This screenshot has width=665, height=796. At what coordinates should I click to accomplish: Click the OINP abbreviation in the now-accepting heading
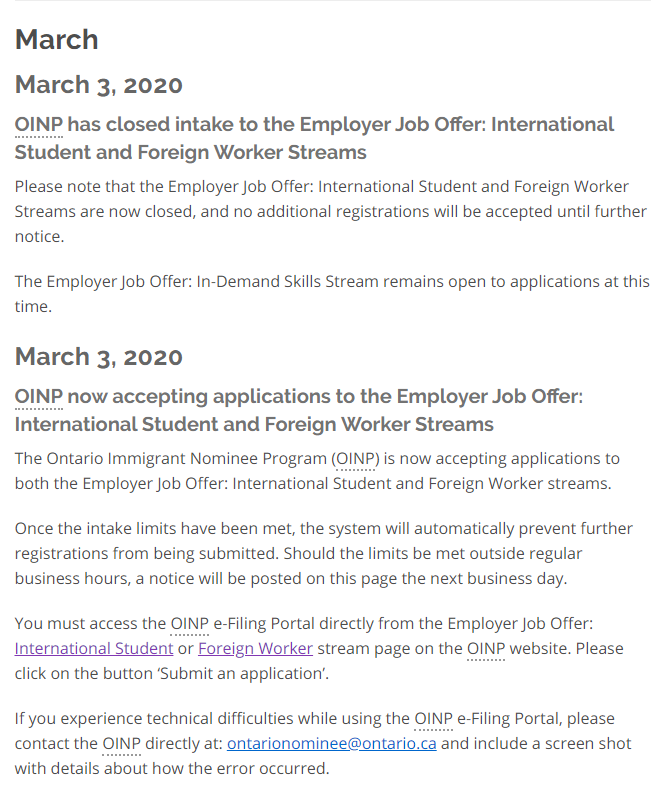[39, 396]
